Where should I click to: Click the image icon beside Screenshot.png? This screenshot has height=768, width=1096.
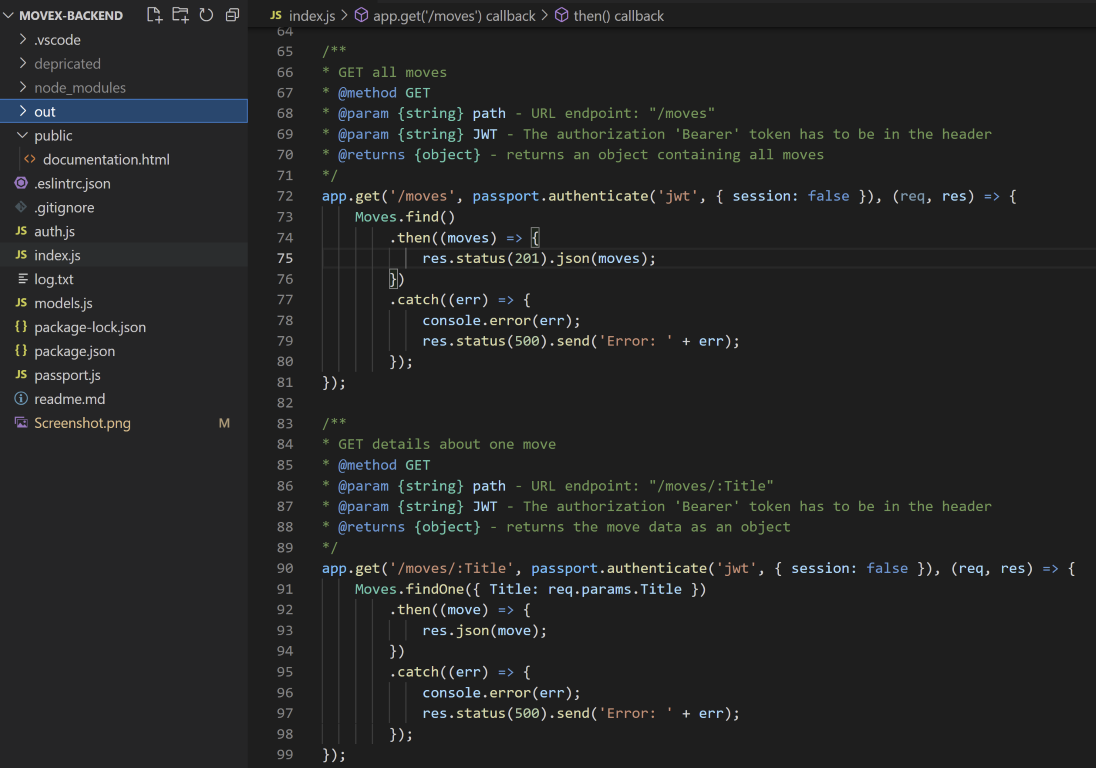click(21, 422)
